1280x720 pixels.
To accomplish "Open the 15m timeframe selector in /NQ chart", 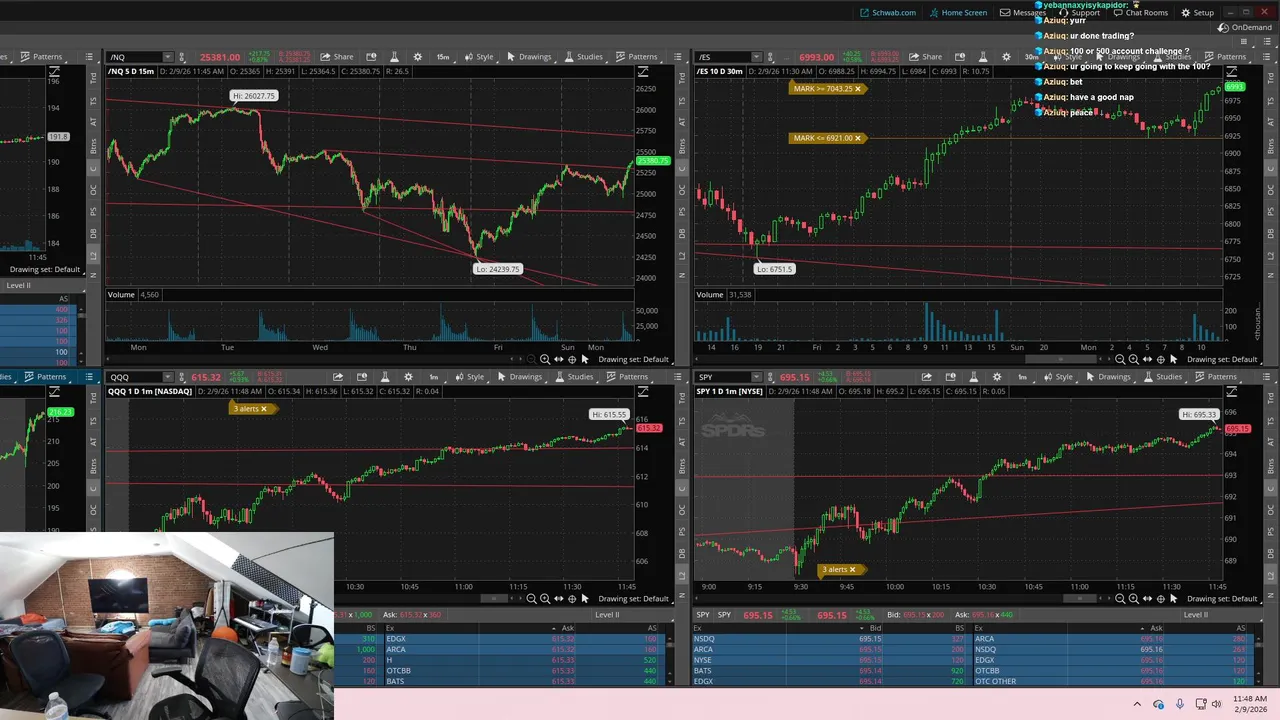I will 443,57.
